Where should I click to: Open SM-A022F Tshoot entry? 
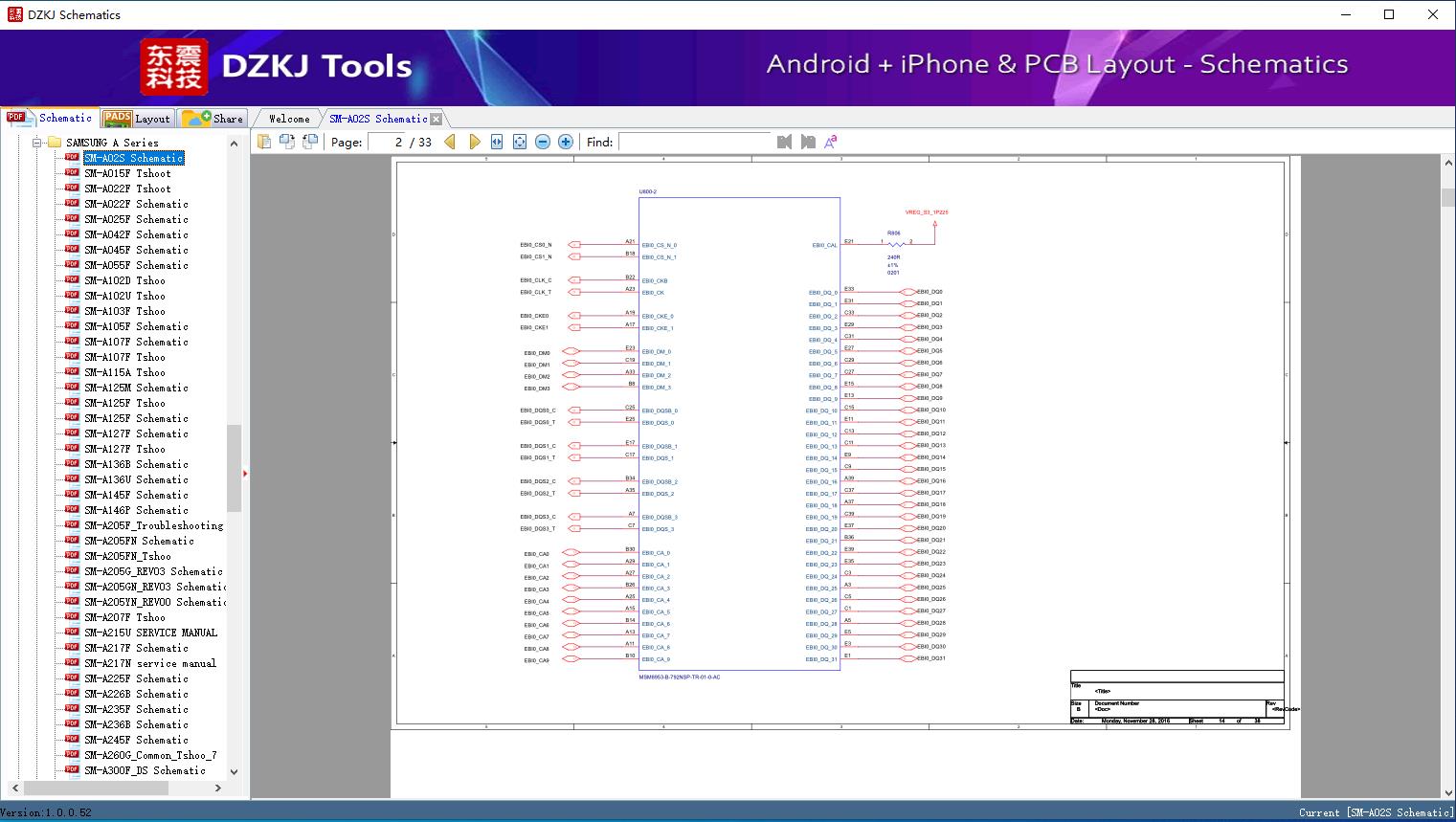(127, 189)
